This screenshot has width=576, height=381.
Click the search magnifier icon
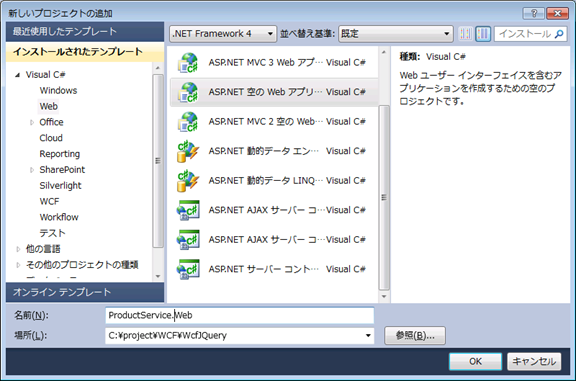pyautogui.click(x=559, y=34)
